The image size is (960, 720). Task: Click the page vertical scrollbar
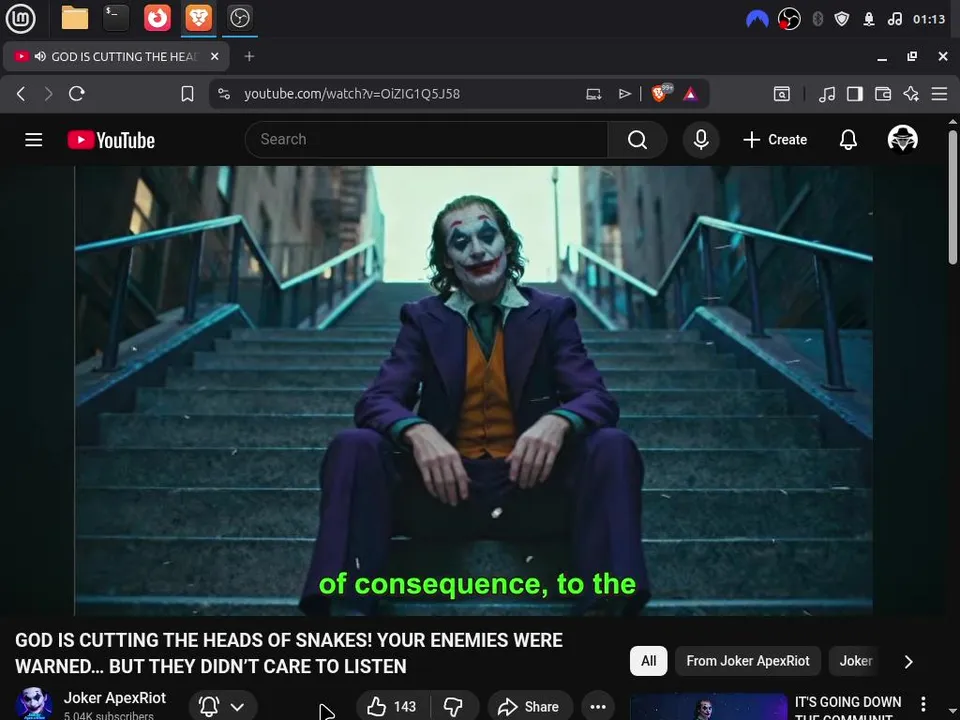click(x=953, y=196)
